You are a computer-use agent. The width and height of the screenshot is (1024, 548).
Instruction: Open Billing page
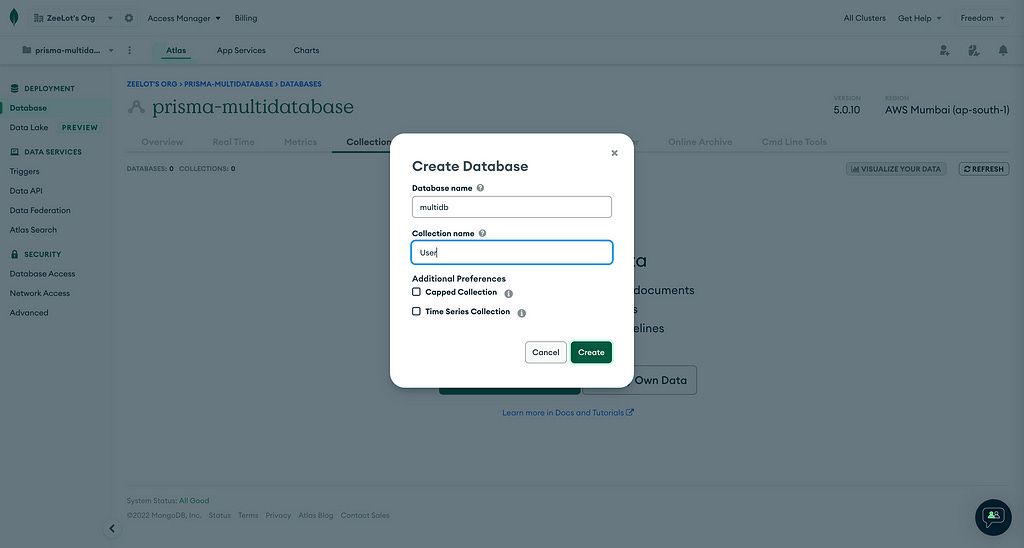(246, 18)
